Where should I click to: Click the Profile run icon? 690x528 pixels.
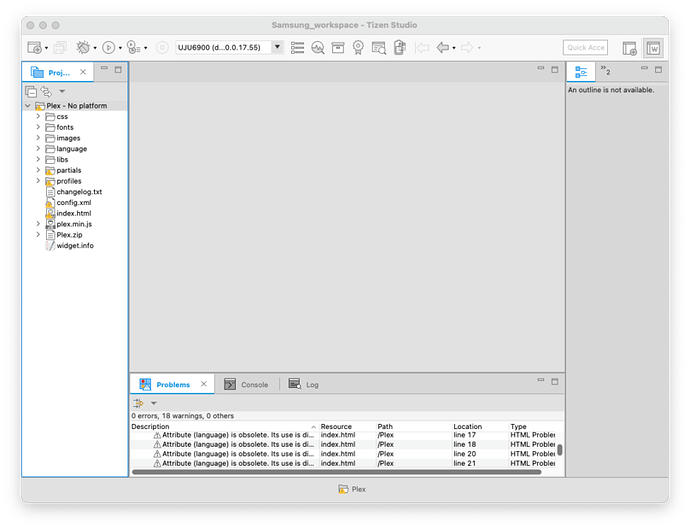[133, 47]
